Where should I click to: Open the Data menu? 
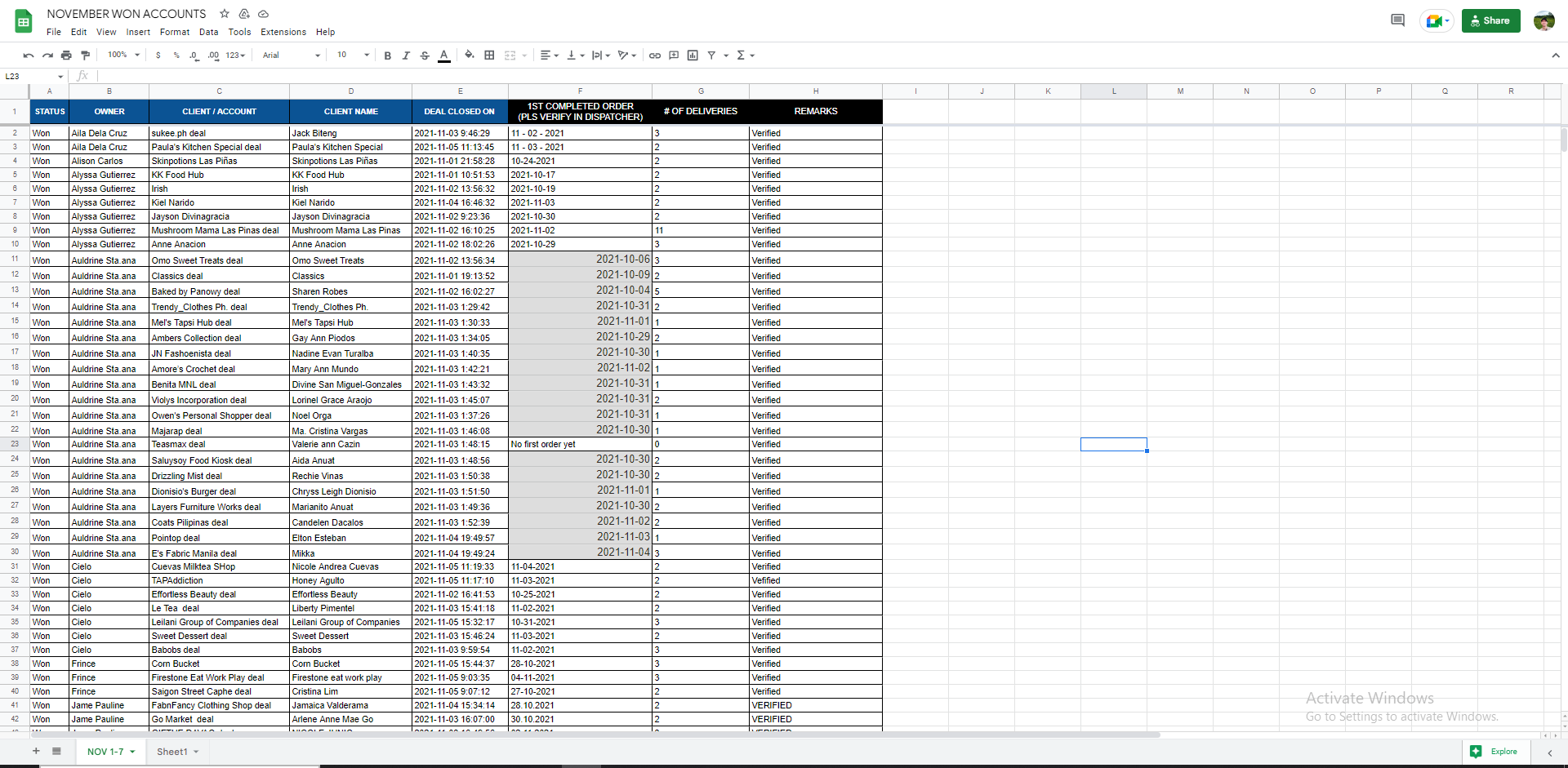tap(209, 32)
